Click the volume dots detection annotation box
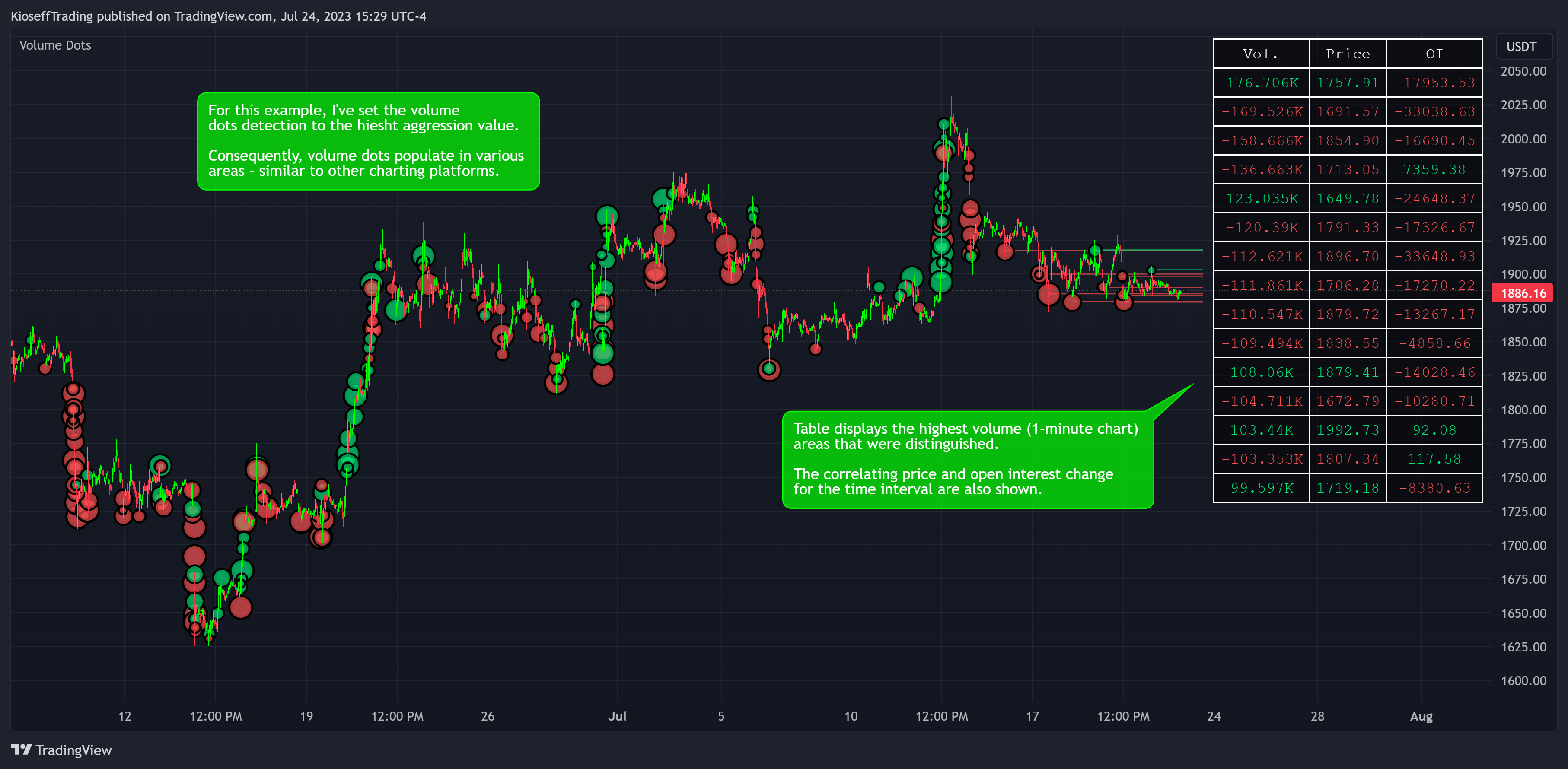 (x=368, y=141)
